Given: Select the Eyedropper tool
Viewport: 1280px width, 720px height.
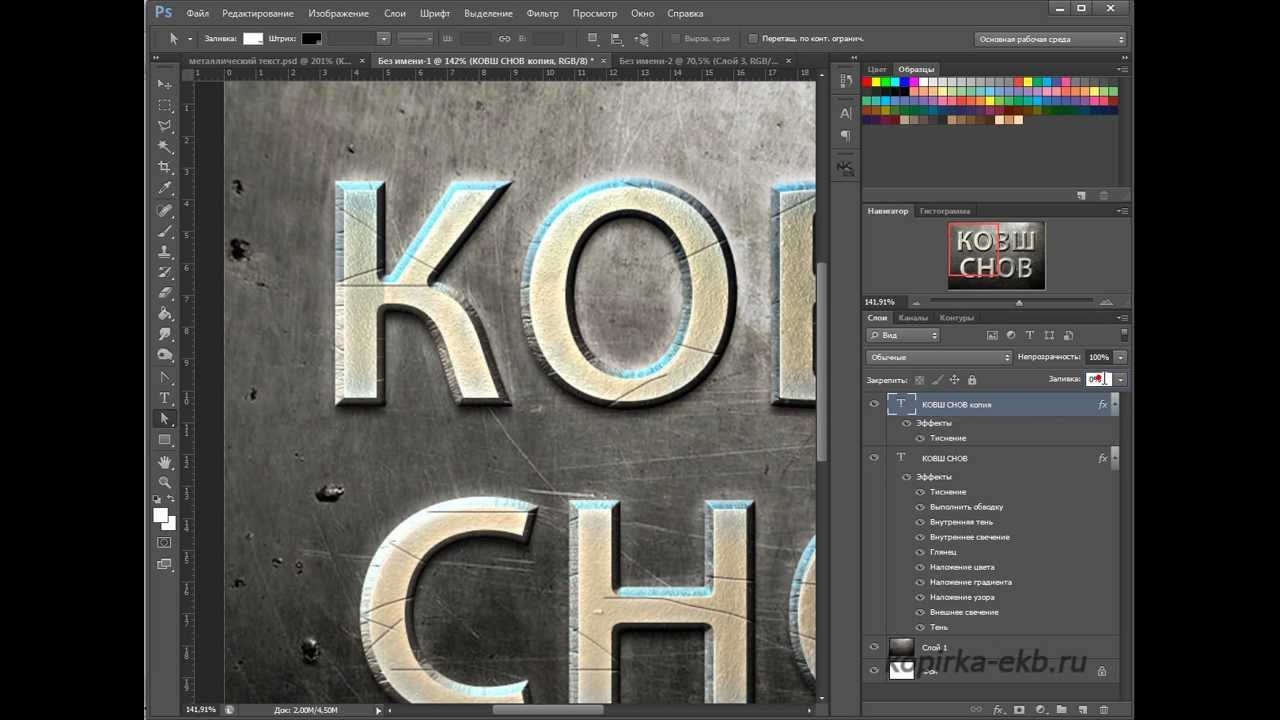Looking at the screenshot, I should tap(165, 189).
